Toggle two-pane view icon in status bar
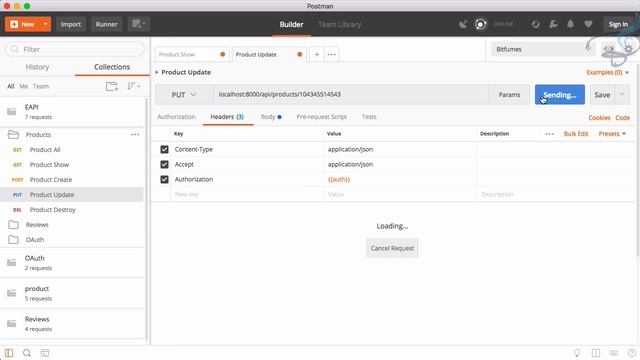 pos(596,353)
